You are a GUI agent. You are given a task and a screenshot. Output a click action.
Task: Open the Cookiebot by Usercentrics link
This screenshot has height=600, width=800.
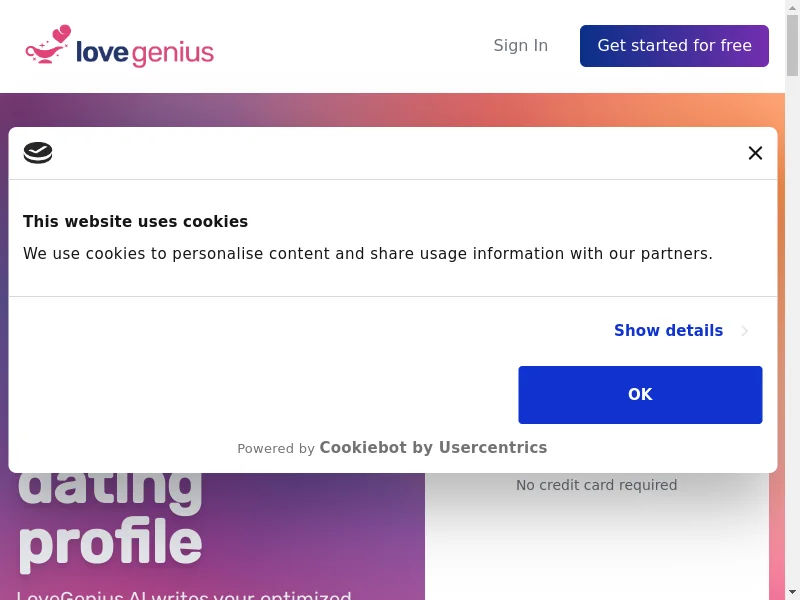click(x=433, y=447)
